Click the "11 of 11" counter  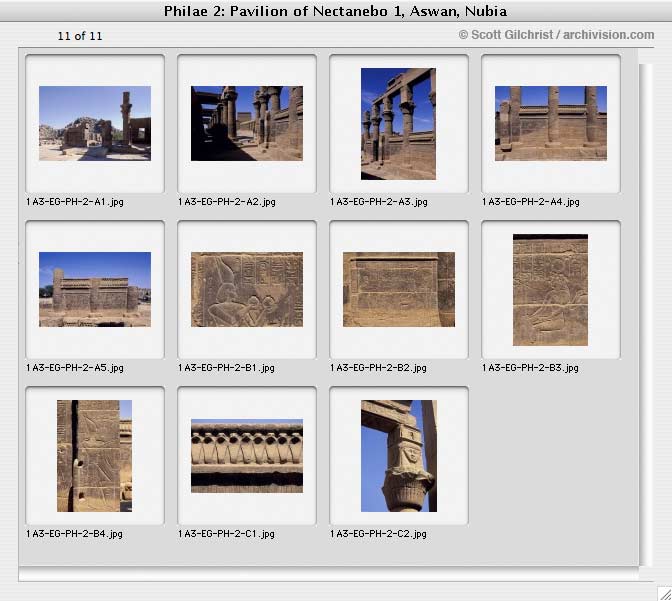point(80,36)
